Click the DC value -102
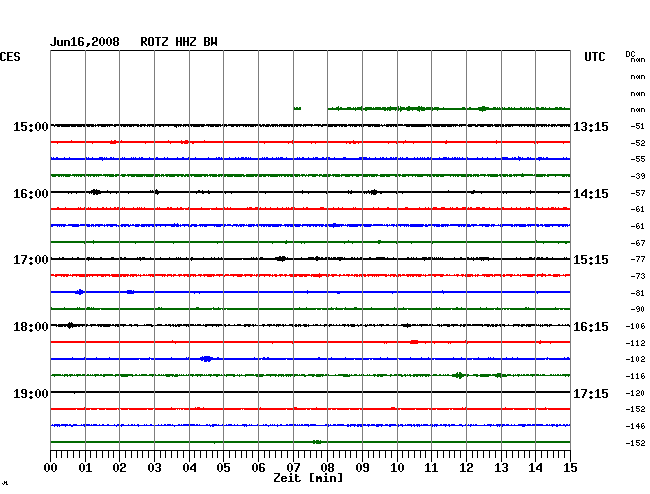650x494 pixels. coord(635,359)
